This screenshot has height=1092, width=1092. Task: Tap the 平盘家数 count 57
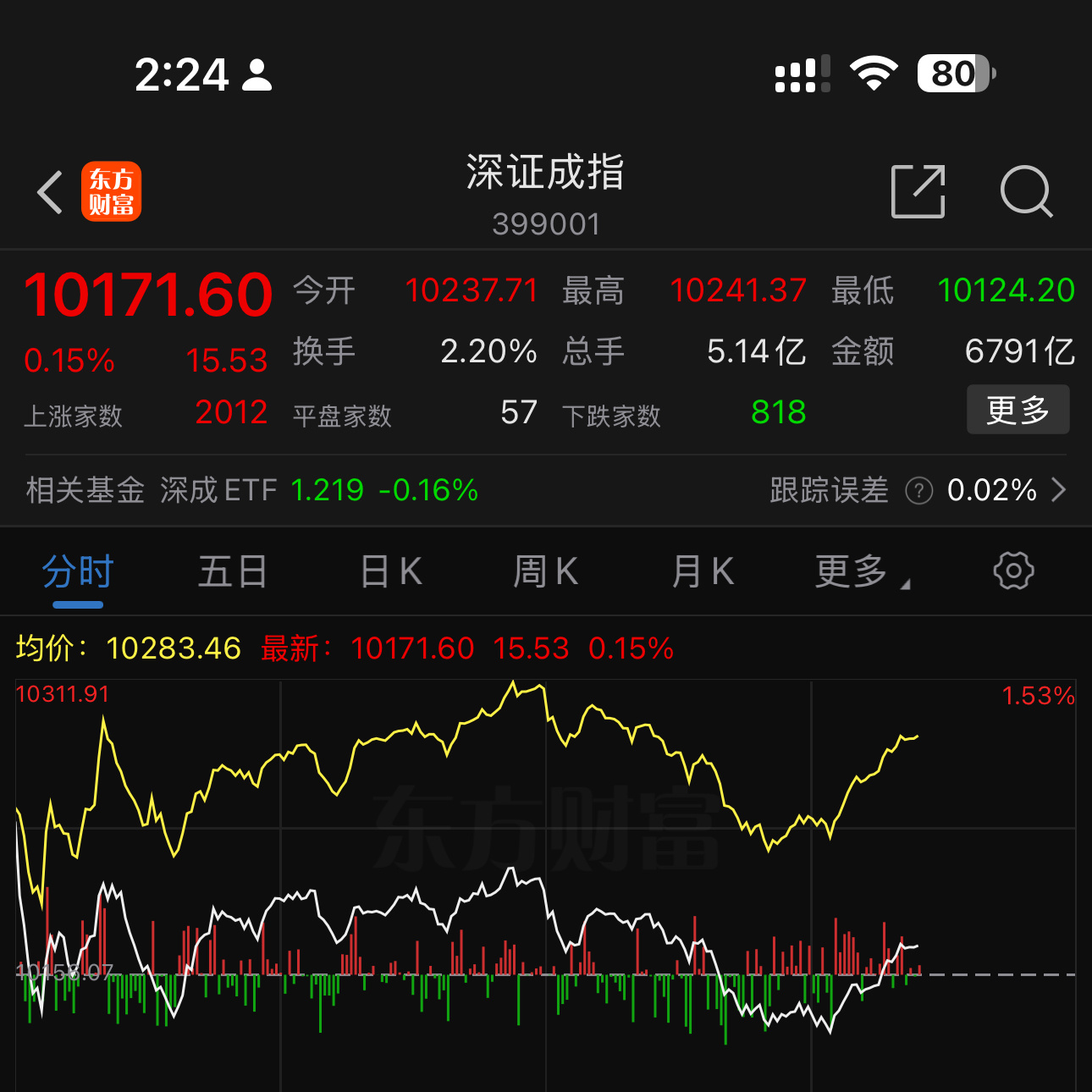click(519, 412)
